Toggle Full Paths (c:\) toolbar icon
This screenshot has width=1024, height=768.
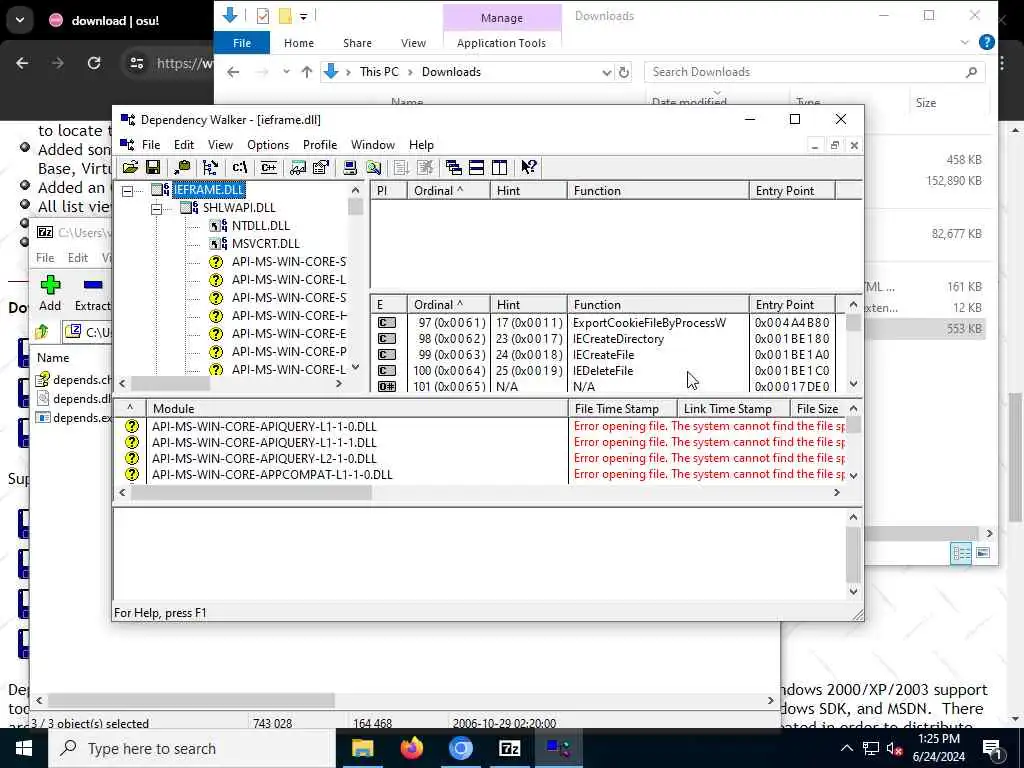tap(240, 168)
